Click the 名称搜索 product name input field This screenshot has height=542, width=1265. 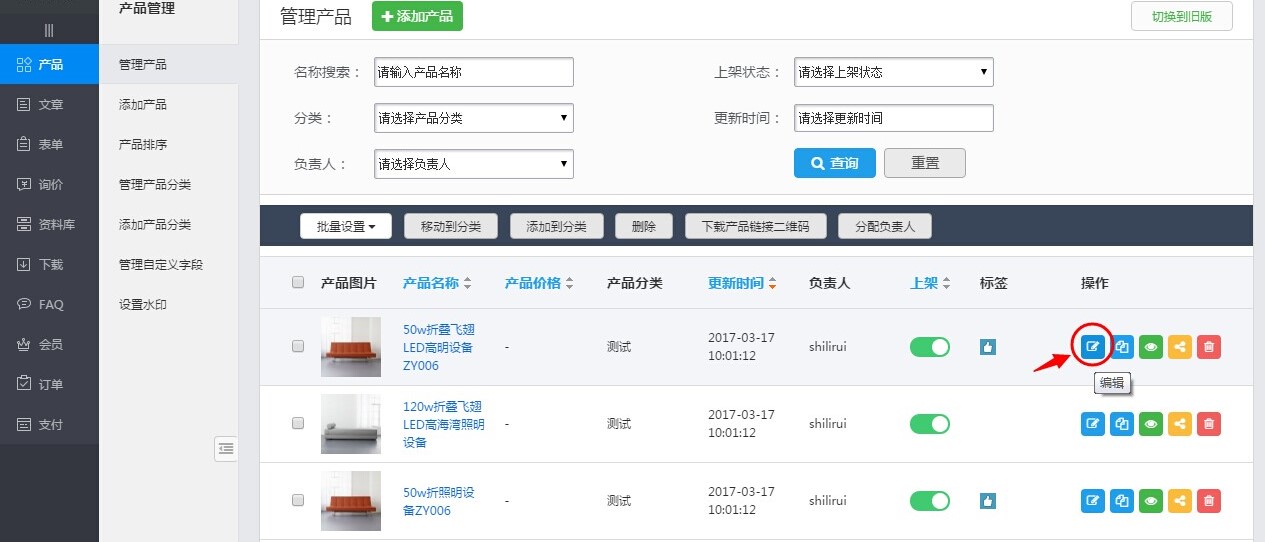click(473, 72)
